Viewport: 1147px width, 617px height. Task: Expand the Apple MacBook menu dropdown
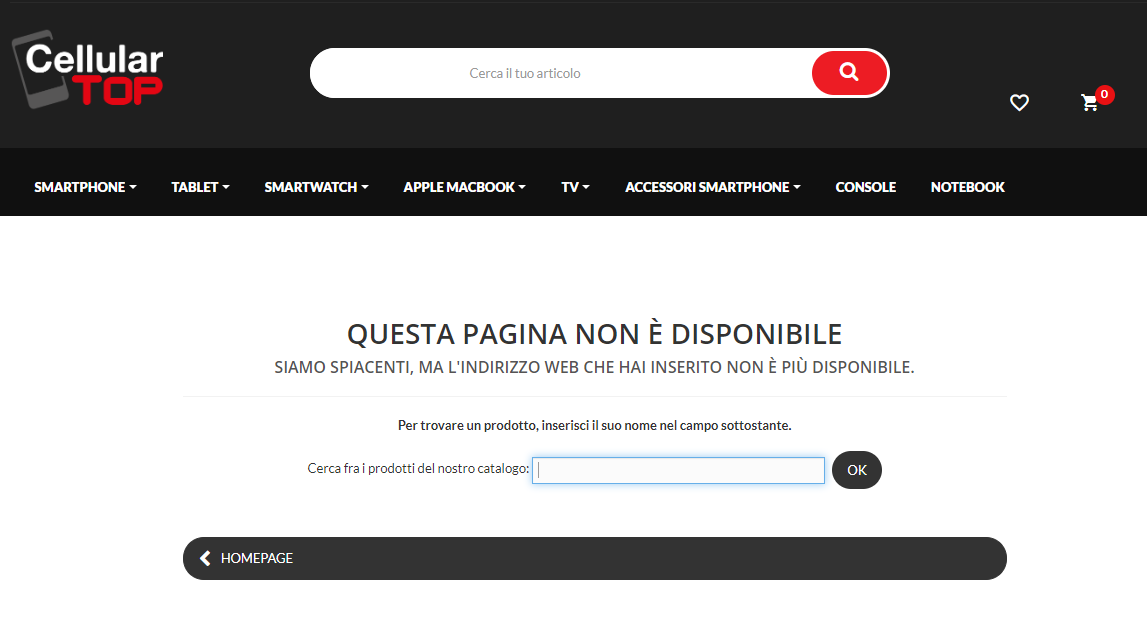(465, 187)
